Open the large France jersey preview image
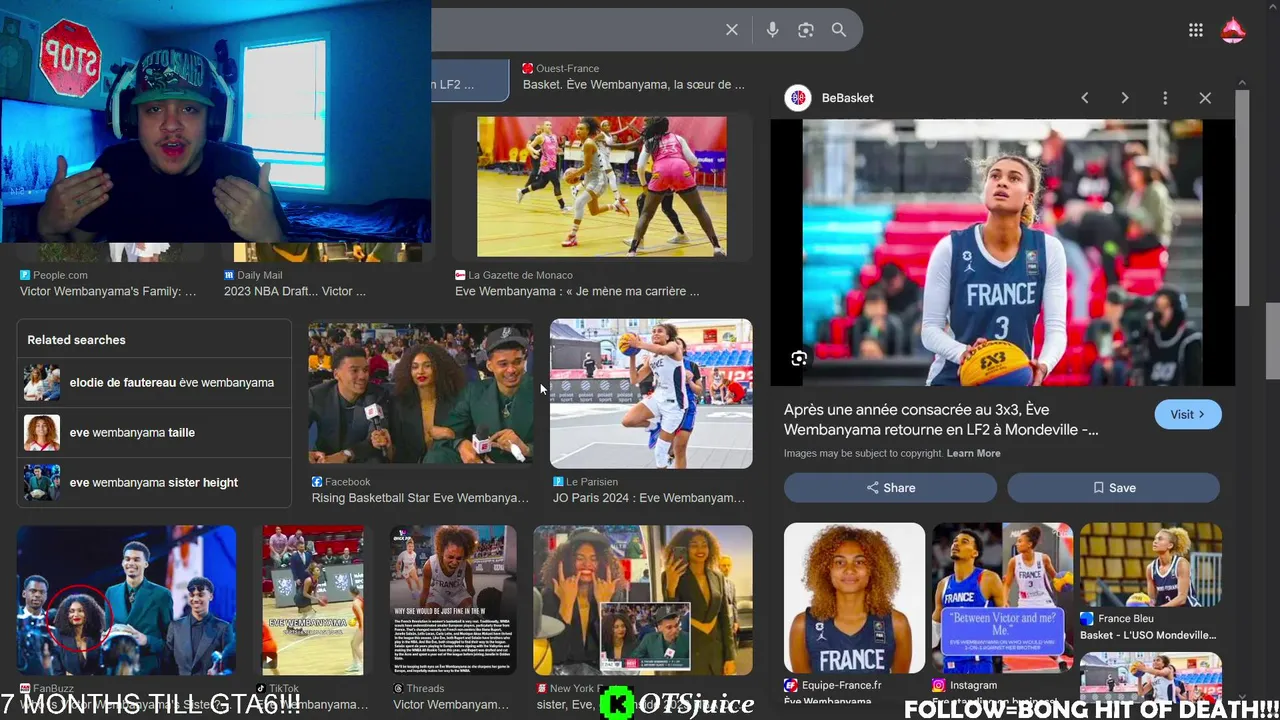The height and width of the screenshot is (720, 1280). pyautogui.click(x=1002, y=252)
